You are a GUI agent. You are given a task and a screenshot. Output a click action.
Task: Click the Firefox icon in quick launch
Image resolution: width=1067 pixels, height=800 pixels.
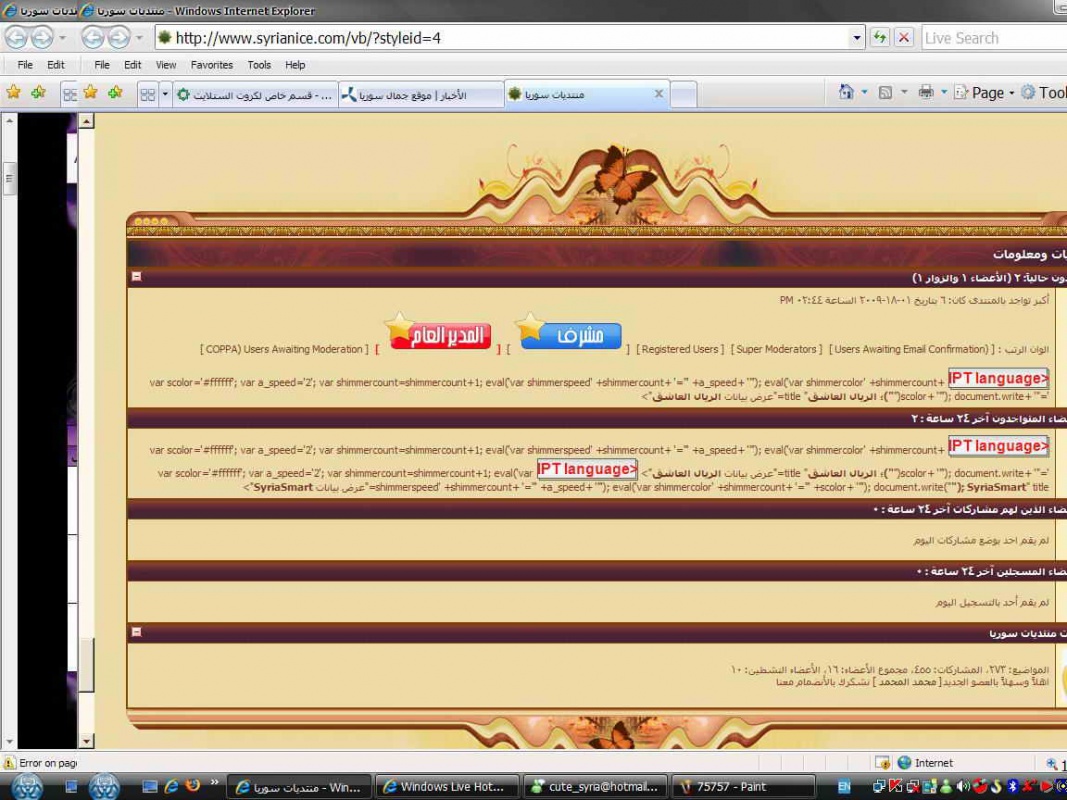(x=193, y=786)
